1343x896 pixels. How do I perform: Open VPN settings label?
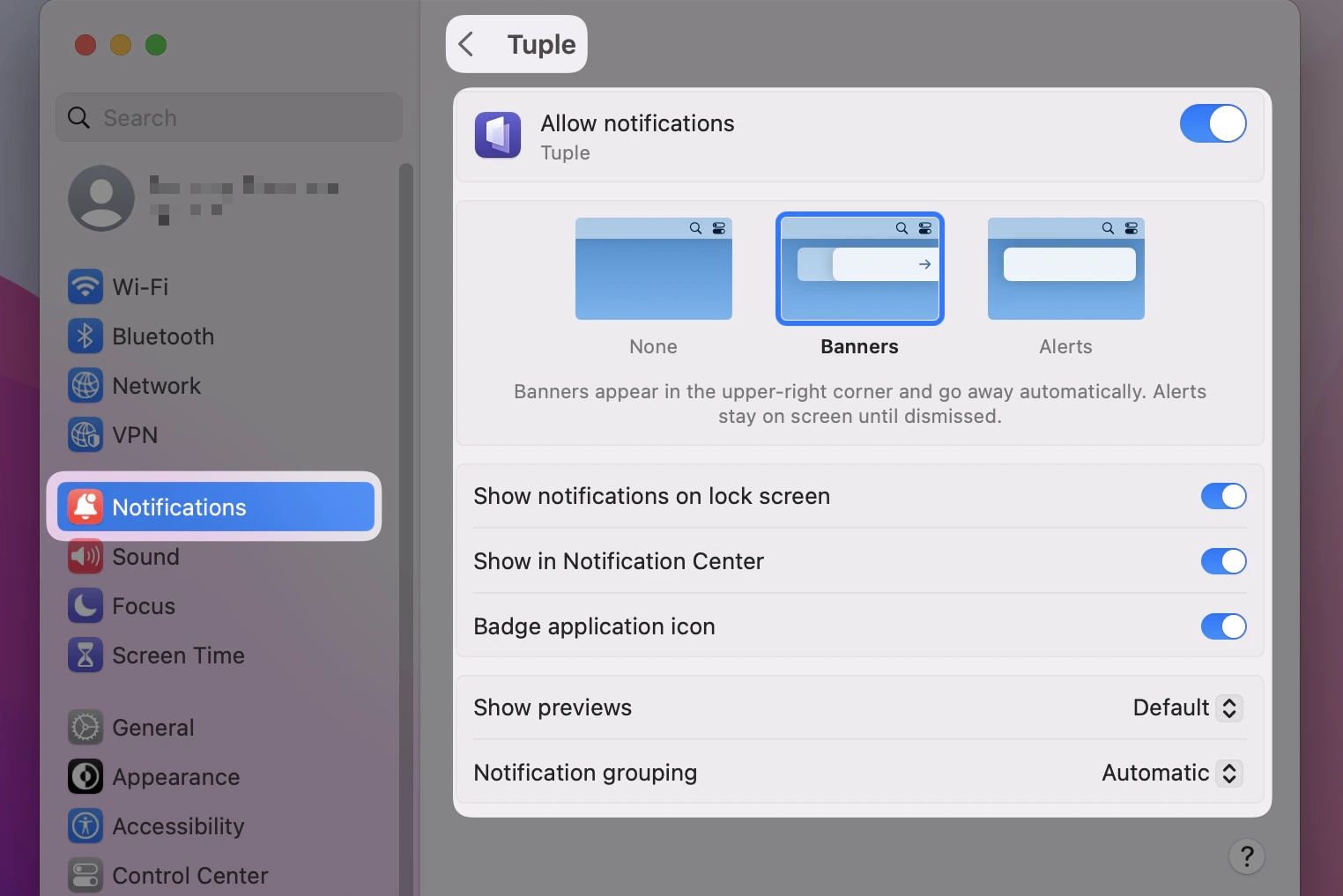point(135,435)
